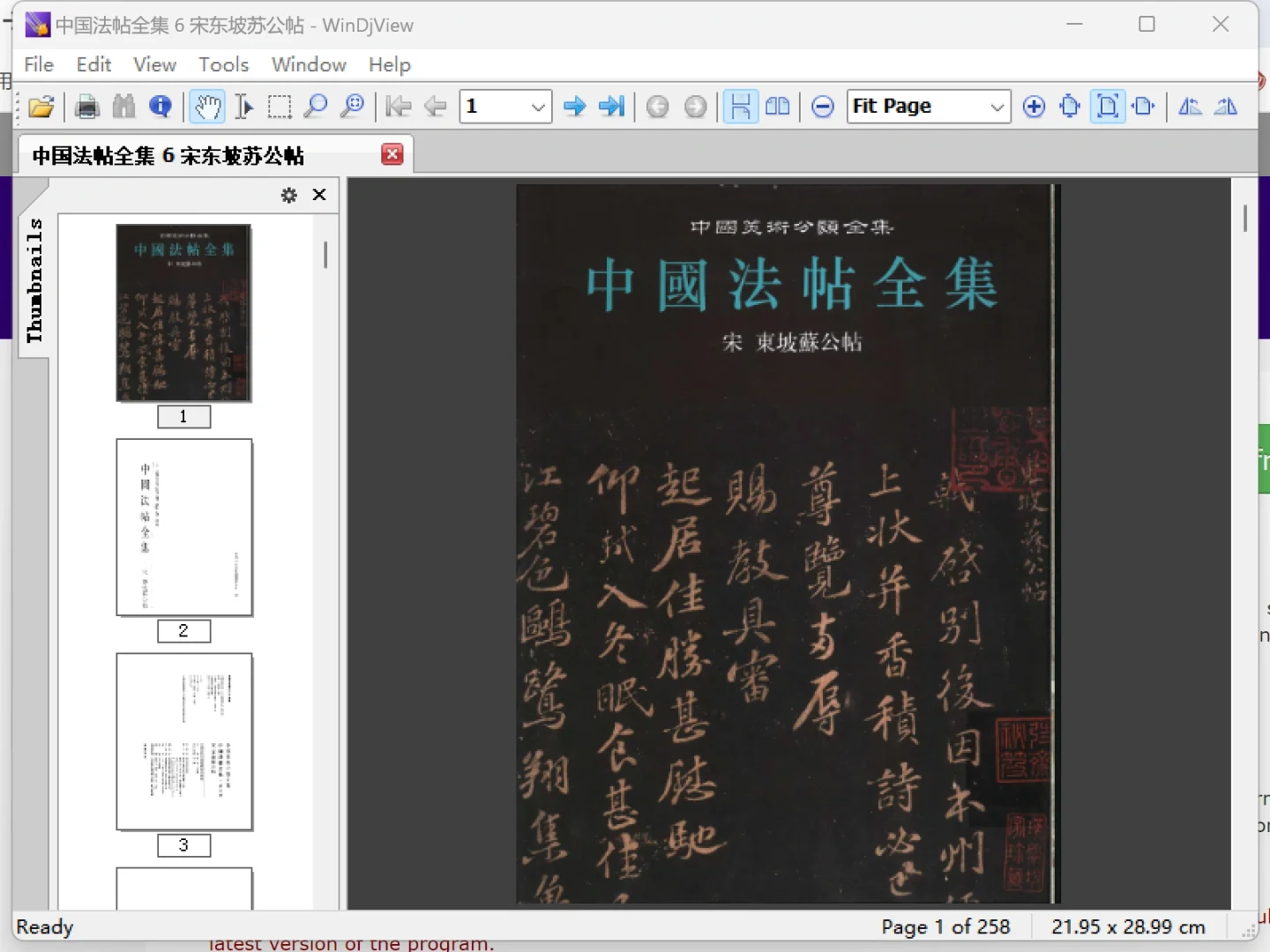Close the document tab with red X
The image size is (1270, 952).
392,154
